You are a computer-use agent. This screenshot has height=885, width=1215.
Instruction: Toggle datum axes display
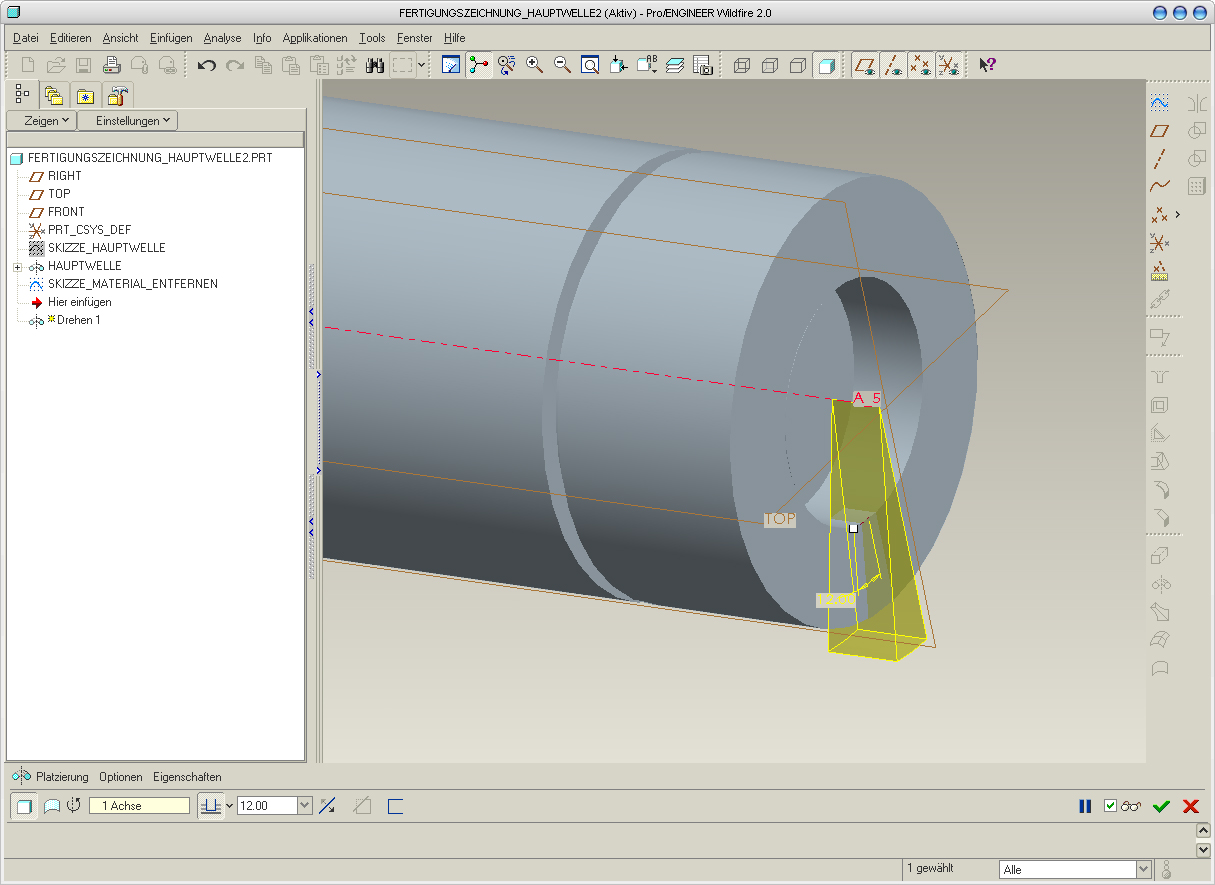(893, 65)
